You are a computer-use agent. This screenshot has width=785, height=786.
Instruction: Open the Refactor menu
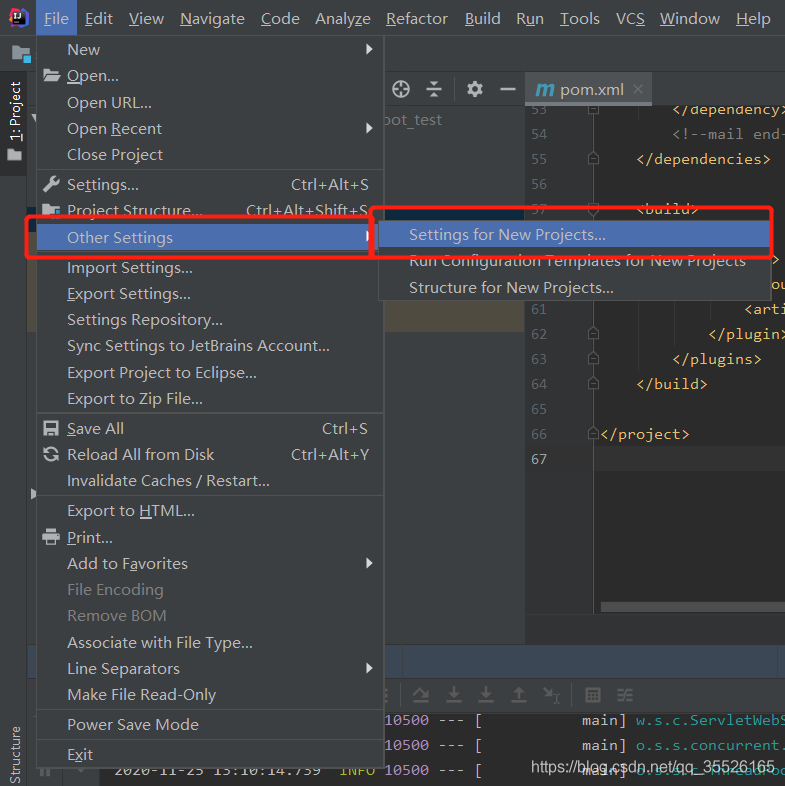(417, 19)
